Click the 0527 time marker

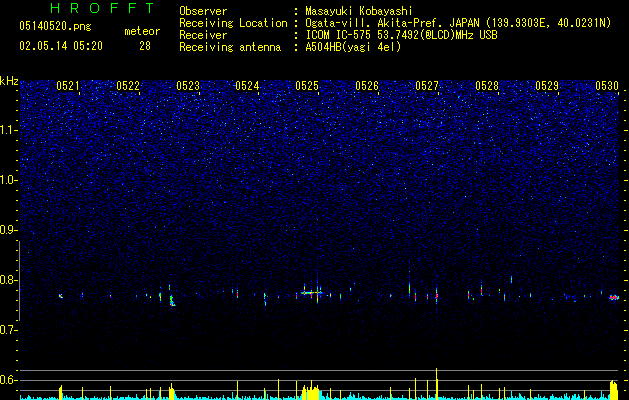[x=427, y=86]
